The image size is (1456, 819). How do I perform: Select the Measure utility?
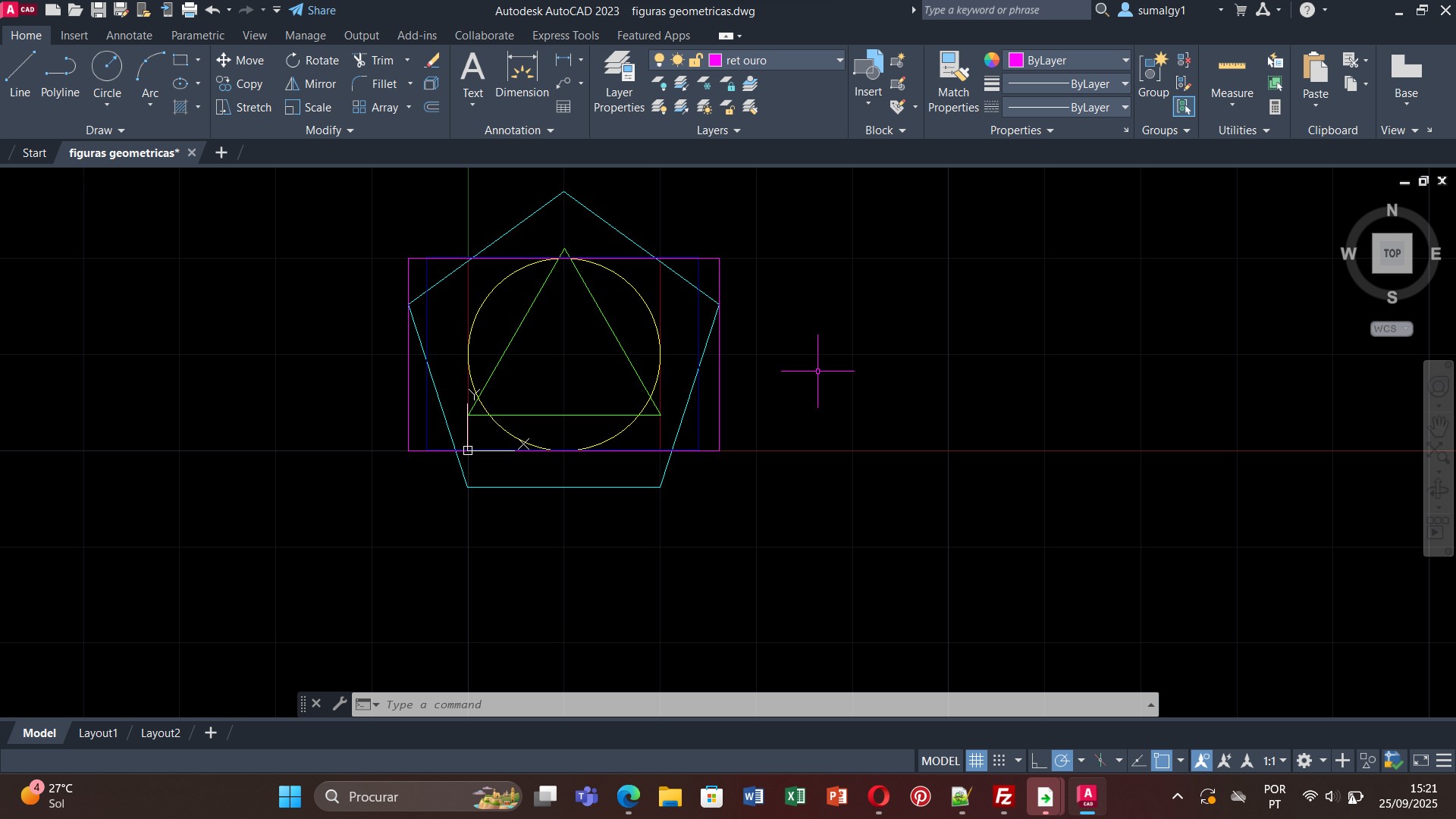(1232, 76)
